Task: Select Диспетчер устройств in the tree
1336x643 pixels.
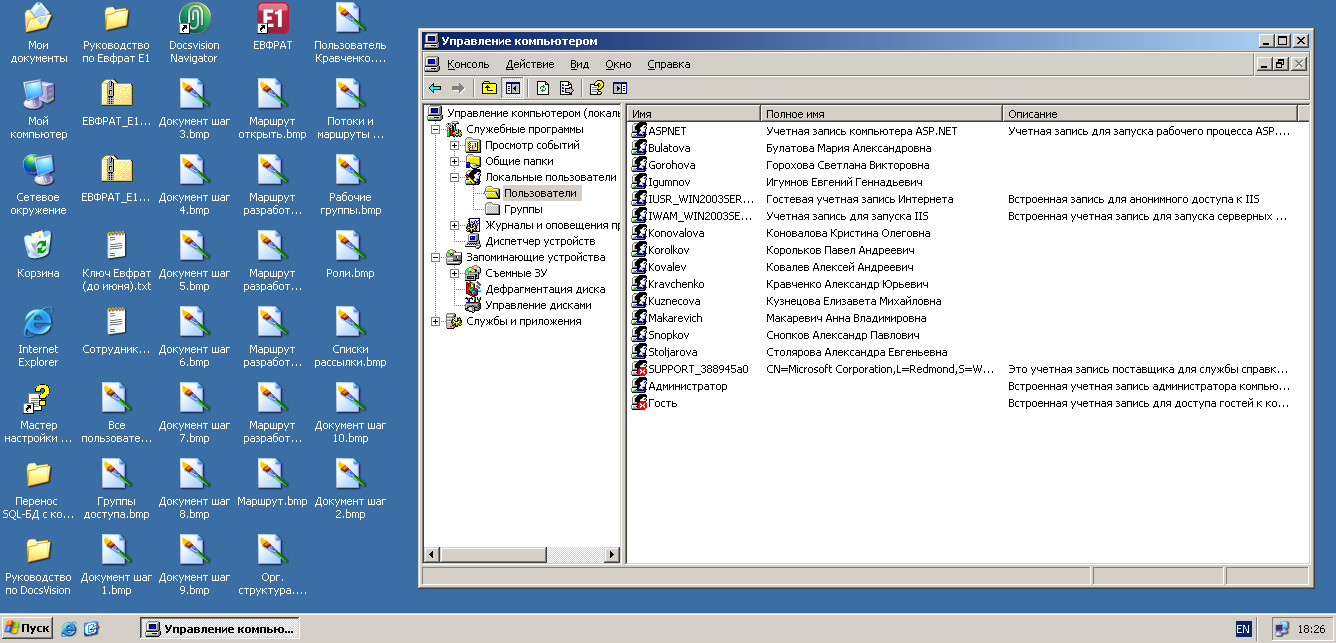Action: coord(540,241)
